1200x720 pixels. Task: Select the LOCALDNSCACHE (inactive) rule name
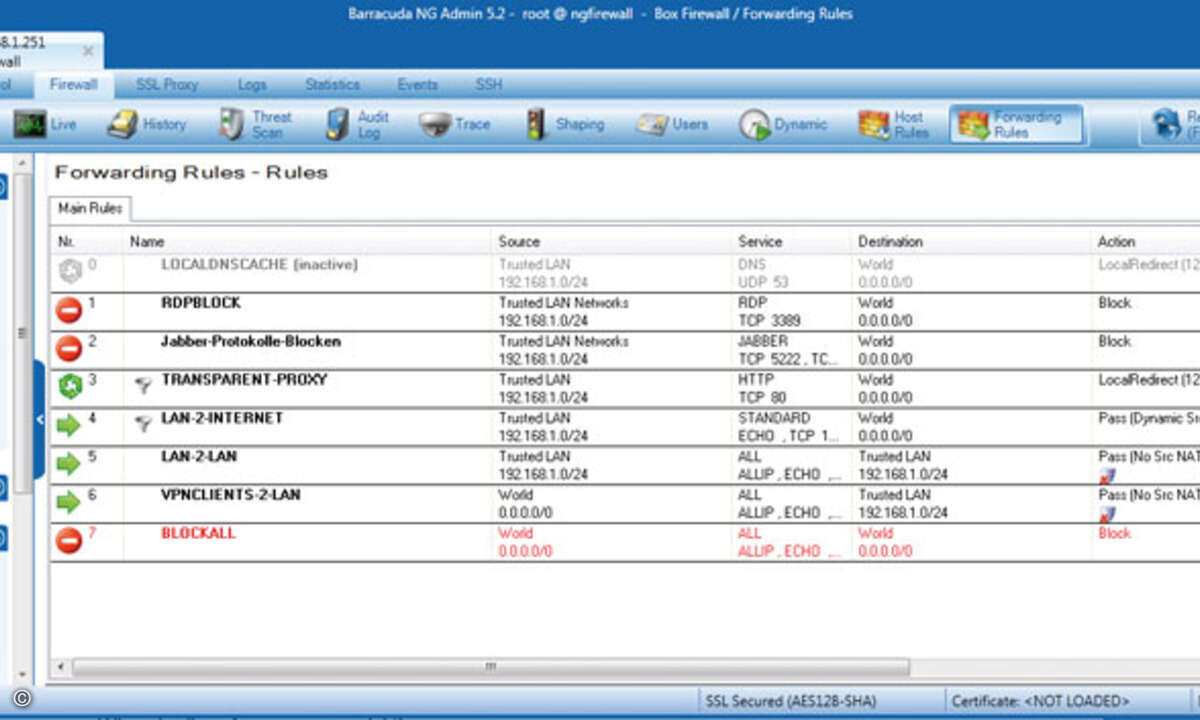pos(259,265)
